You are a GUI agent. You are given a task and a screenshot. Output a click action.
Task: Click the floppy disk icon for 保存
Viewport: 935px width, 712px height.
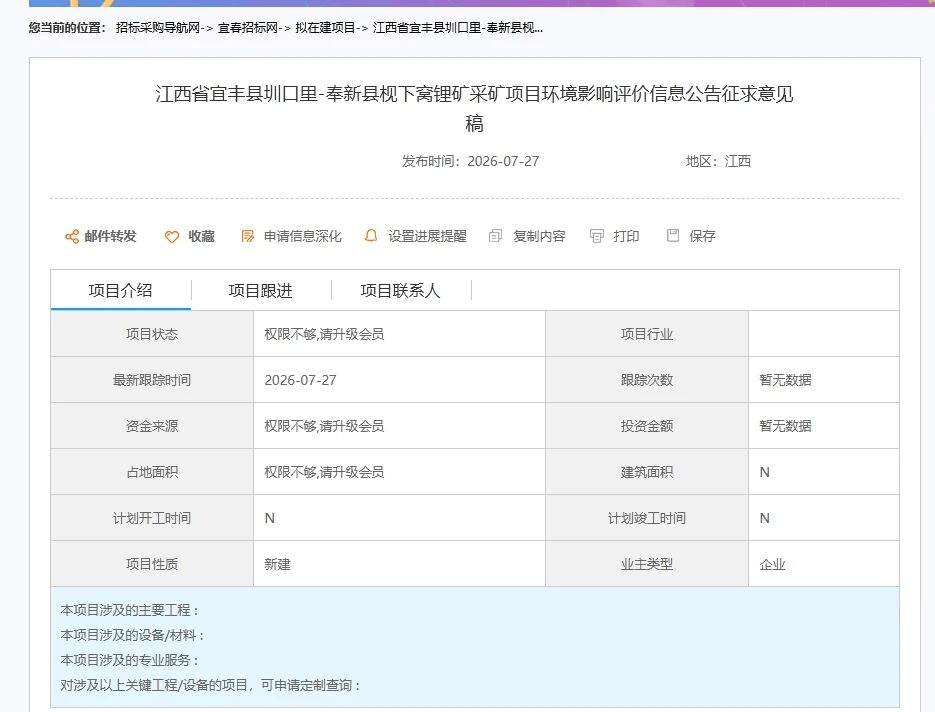[673, 236]
